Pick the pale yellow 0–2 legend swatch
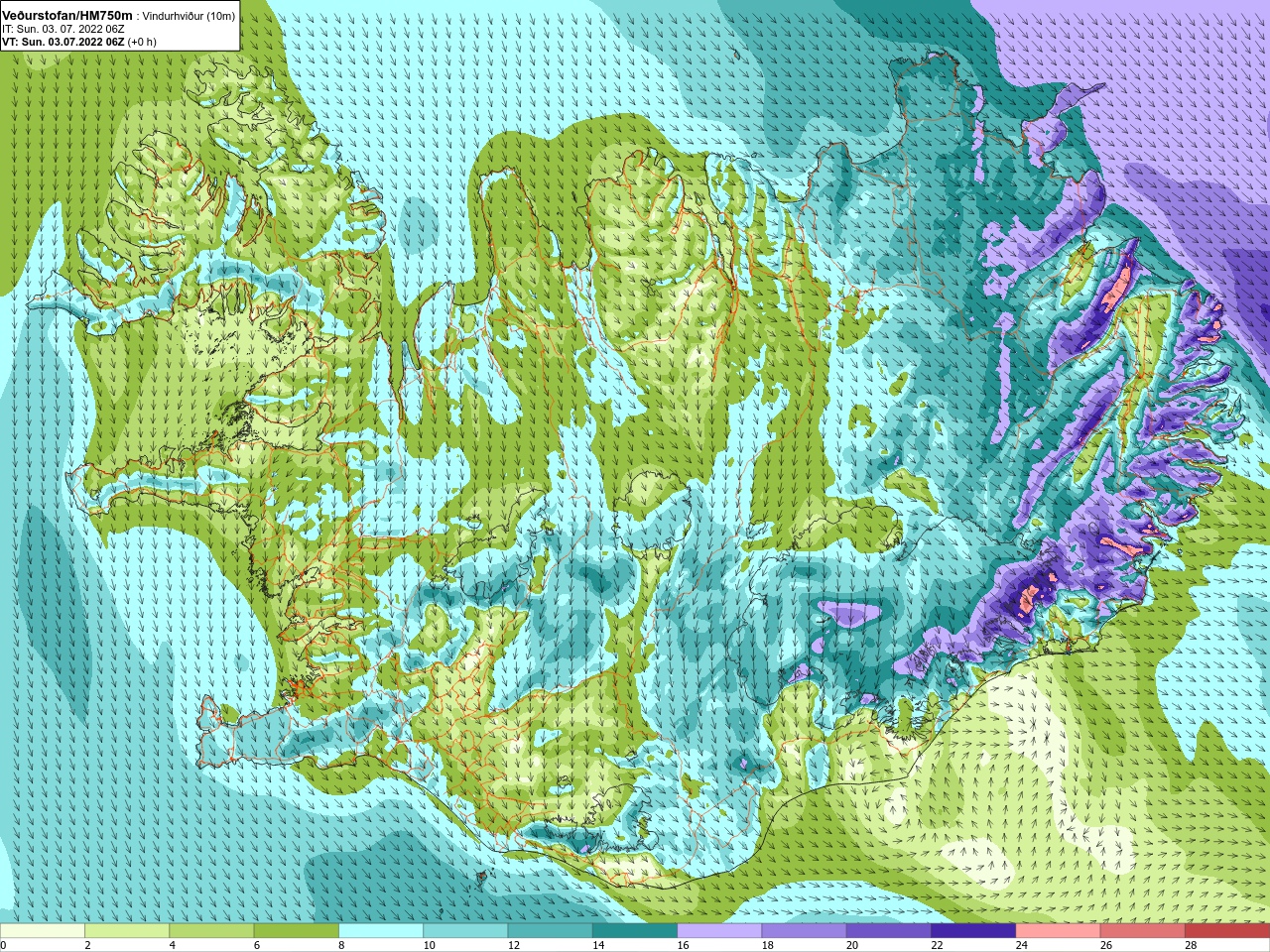1270x952 pixels. [x=43, y=931]
